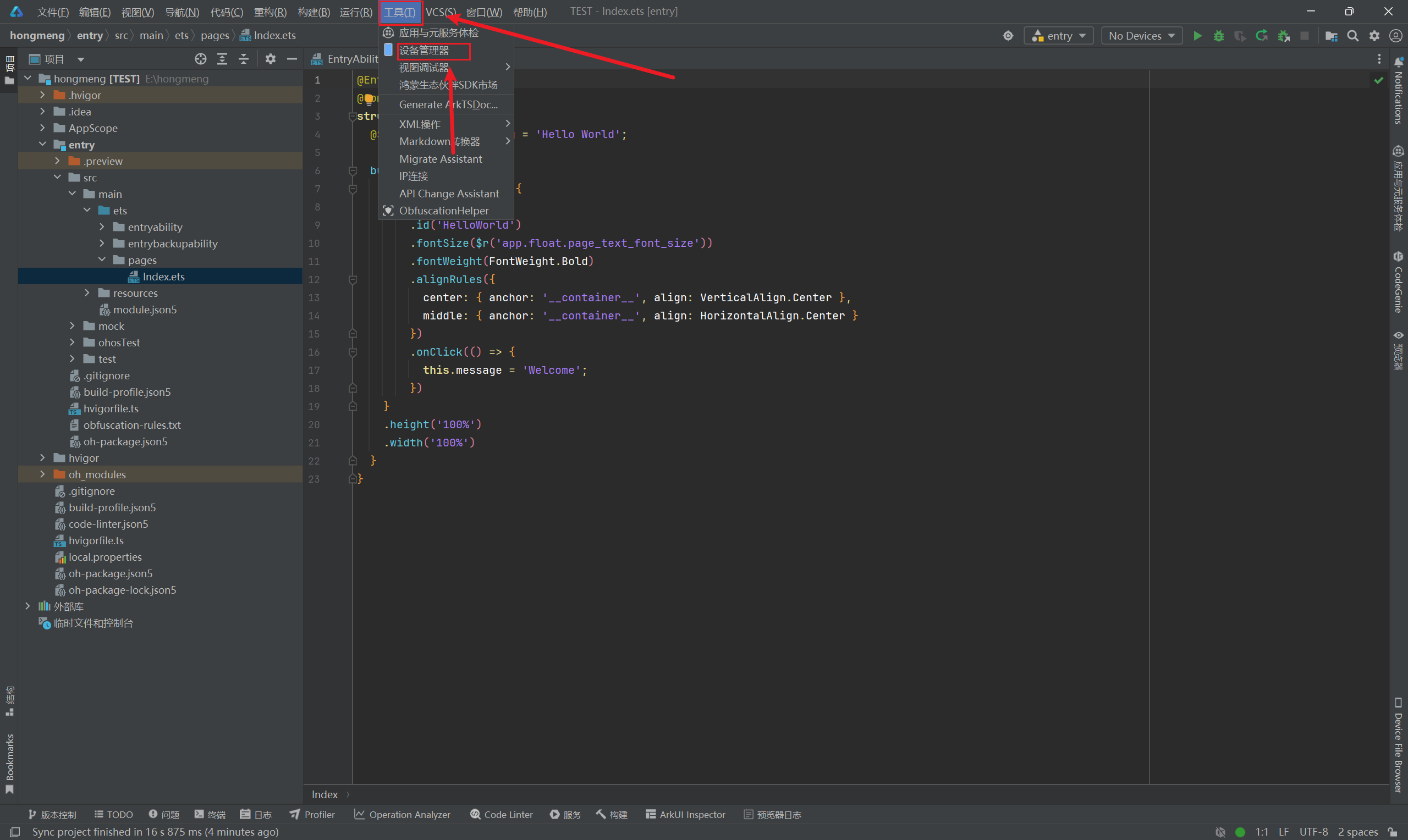This screenshot has width=1408, height=840.
Task: Select 设备管理器 in the tools menu
Action: pos(424,51)
